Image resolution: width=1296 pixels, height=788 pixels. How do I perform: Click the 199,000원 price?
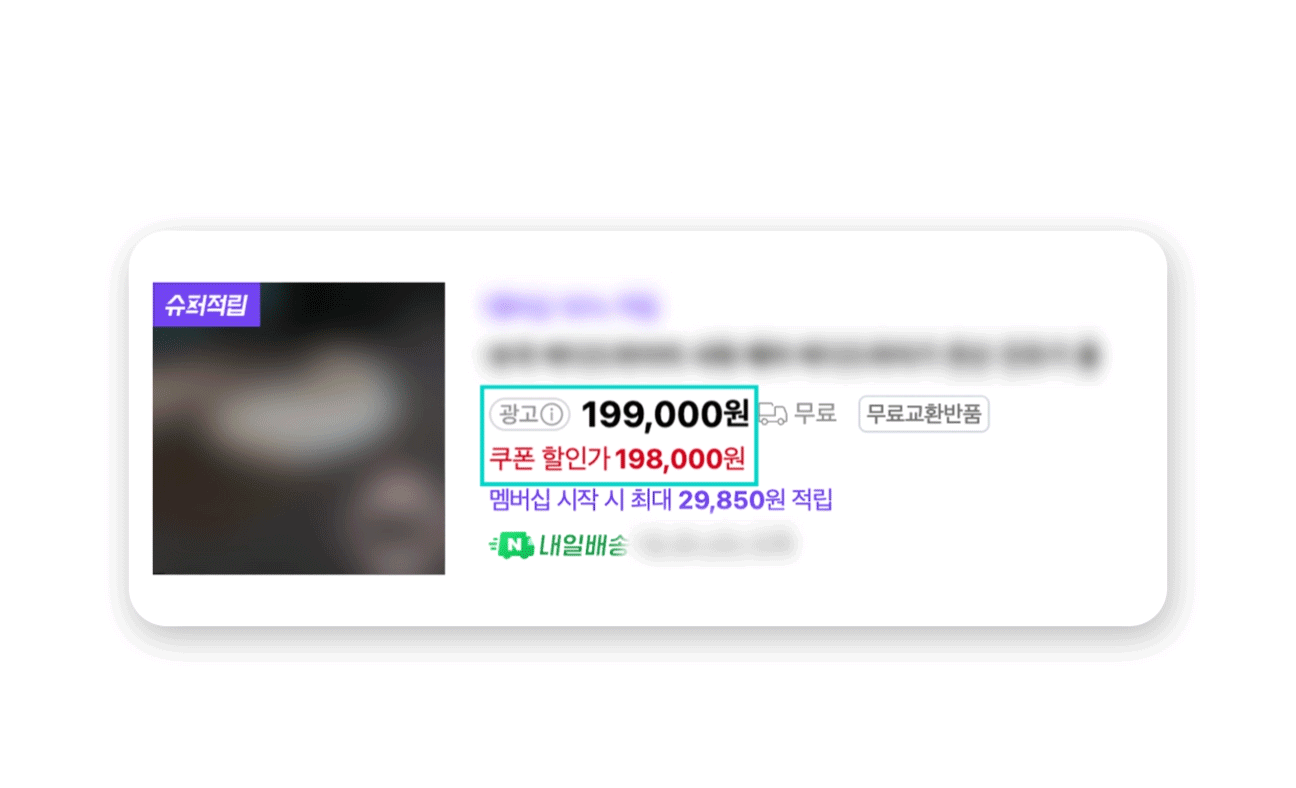pyautogui.click(x=665, y=414)
